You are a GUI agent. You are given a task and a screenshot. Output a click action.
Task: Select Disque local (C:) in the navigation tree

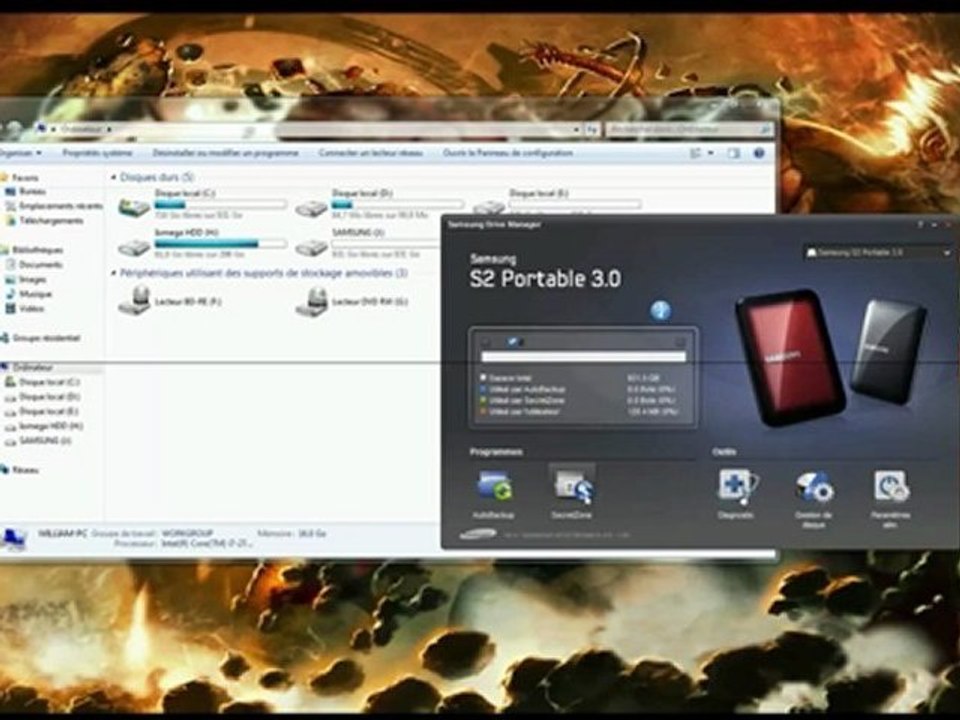42,382
